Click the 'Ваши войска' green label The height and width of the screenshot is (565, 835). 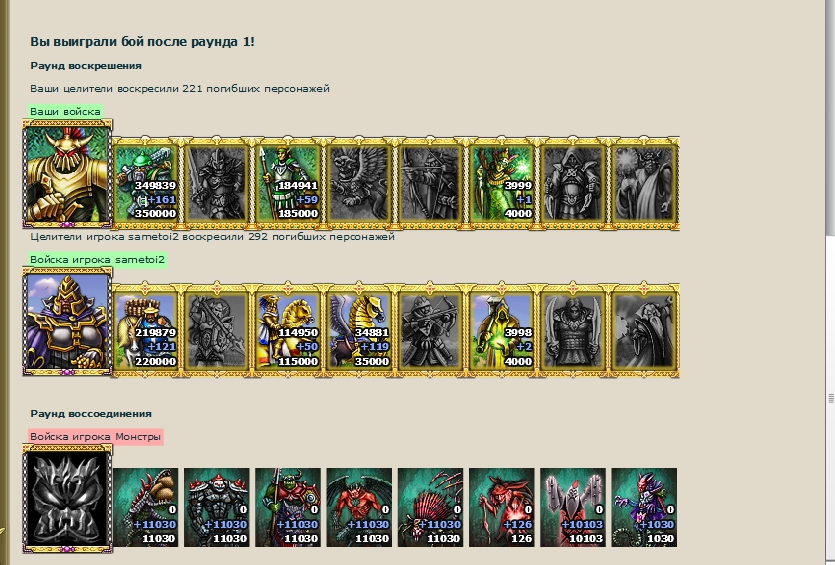65,111
